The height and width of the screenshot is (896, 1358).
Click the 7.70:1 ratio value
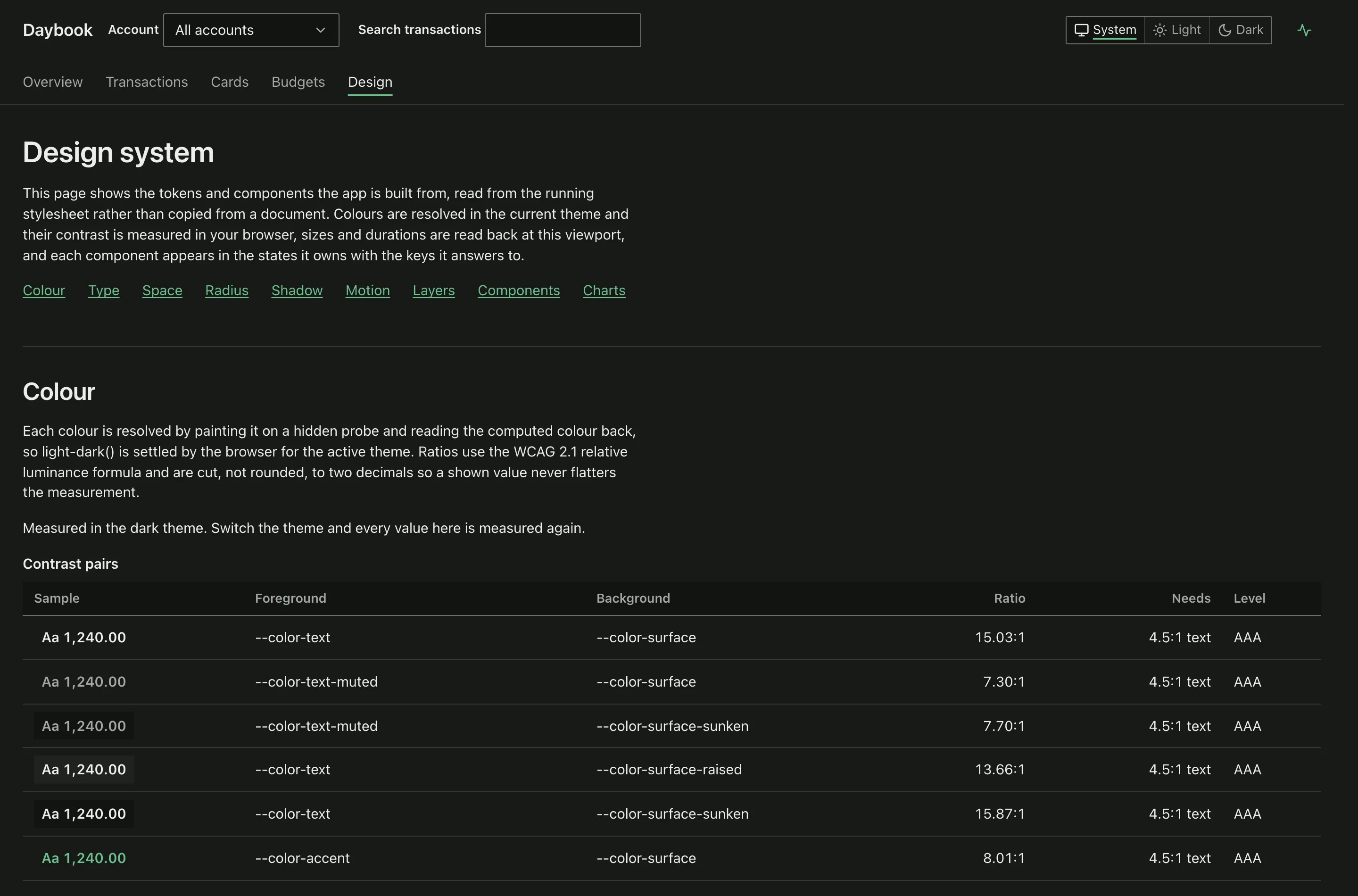click(1004, 726)
